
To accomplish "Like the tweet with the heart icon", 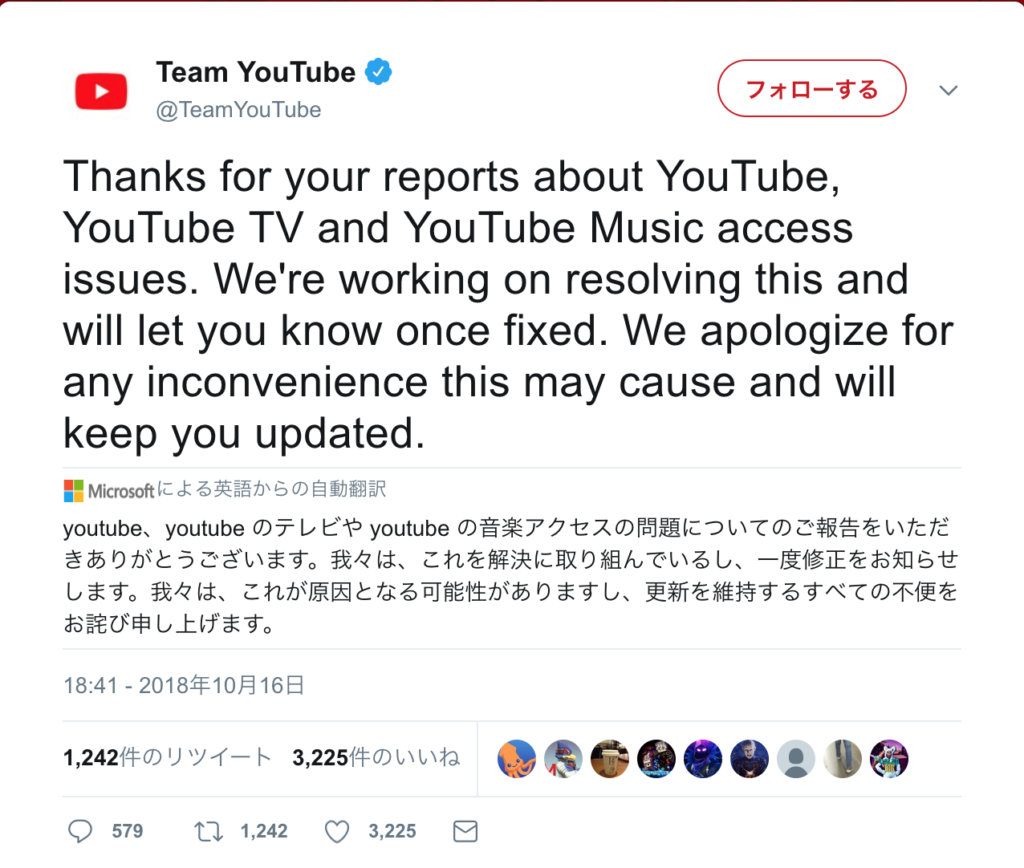I will pos(338,831).
